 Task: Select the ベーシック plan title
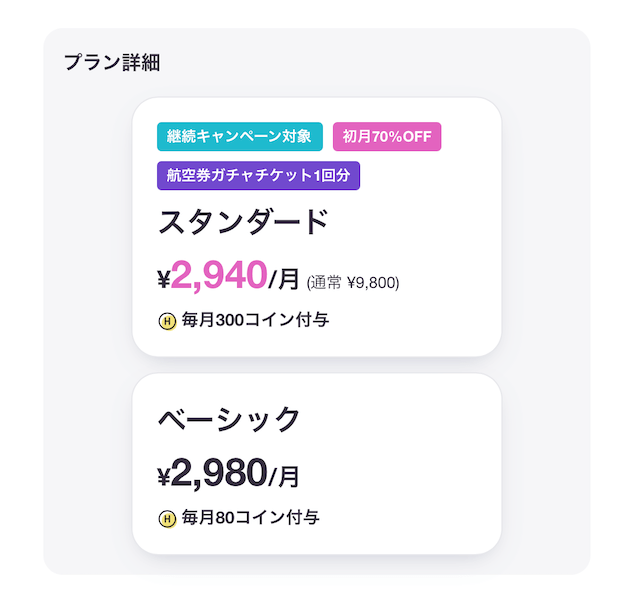(x=229, y=419)
